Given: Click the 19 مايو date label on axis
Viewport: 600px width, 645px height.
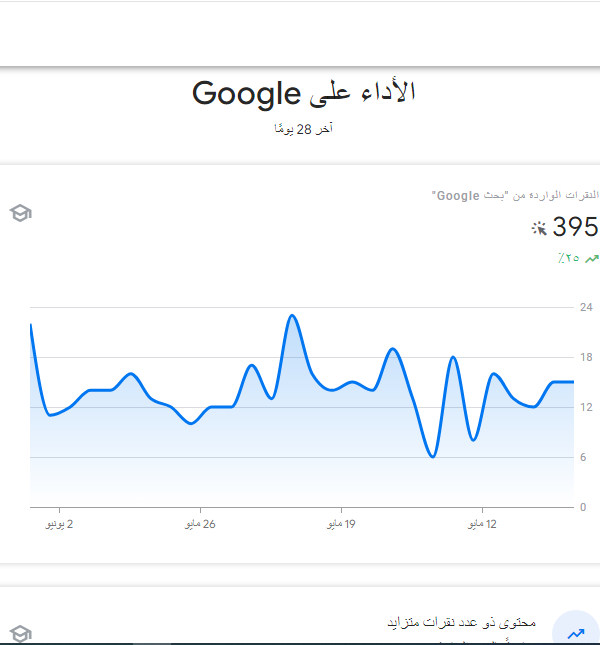Looking at the screenshot, I should [x=341, y=524].
